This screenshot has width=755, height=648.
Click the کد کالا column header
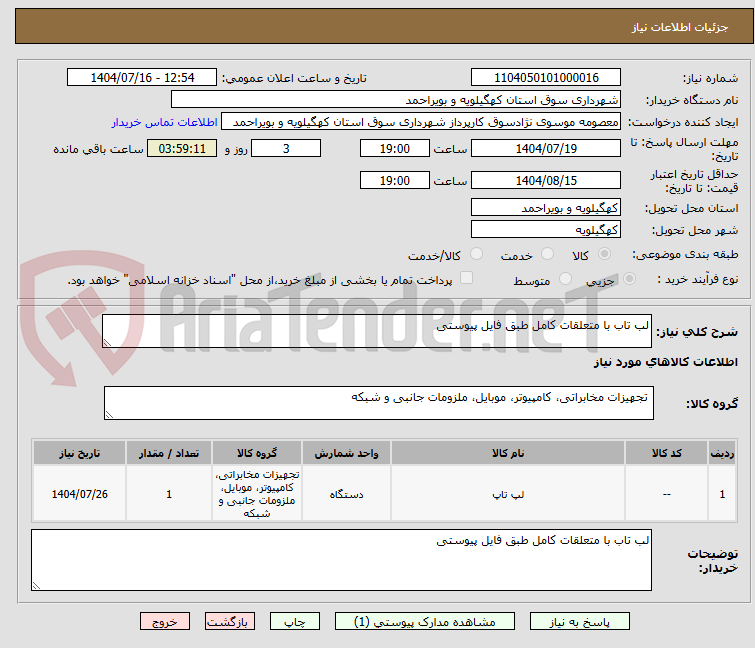pos(666,453)
